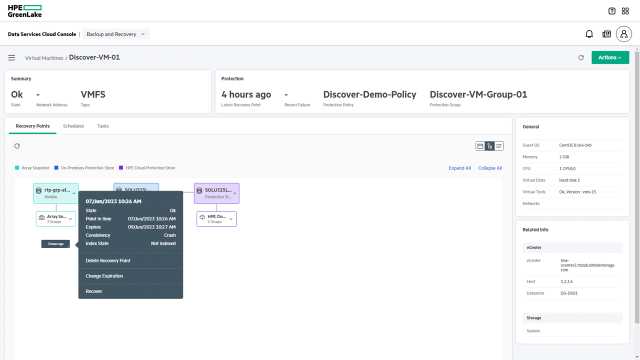The image size is (640, 360).
Task: Open the apps grid launcher icon
Action: tap(625, 11)
